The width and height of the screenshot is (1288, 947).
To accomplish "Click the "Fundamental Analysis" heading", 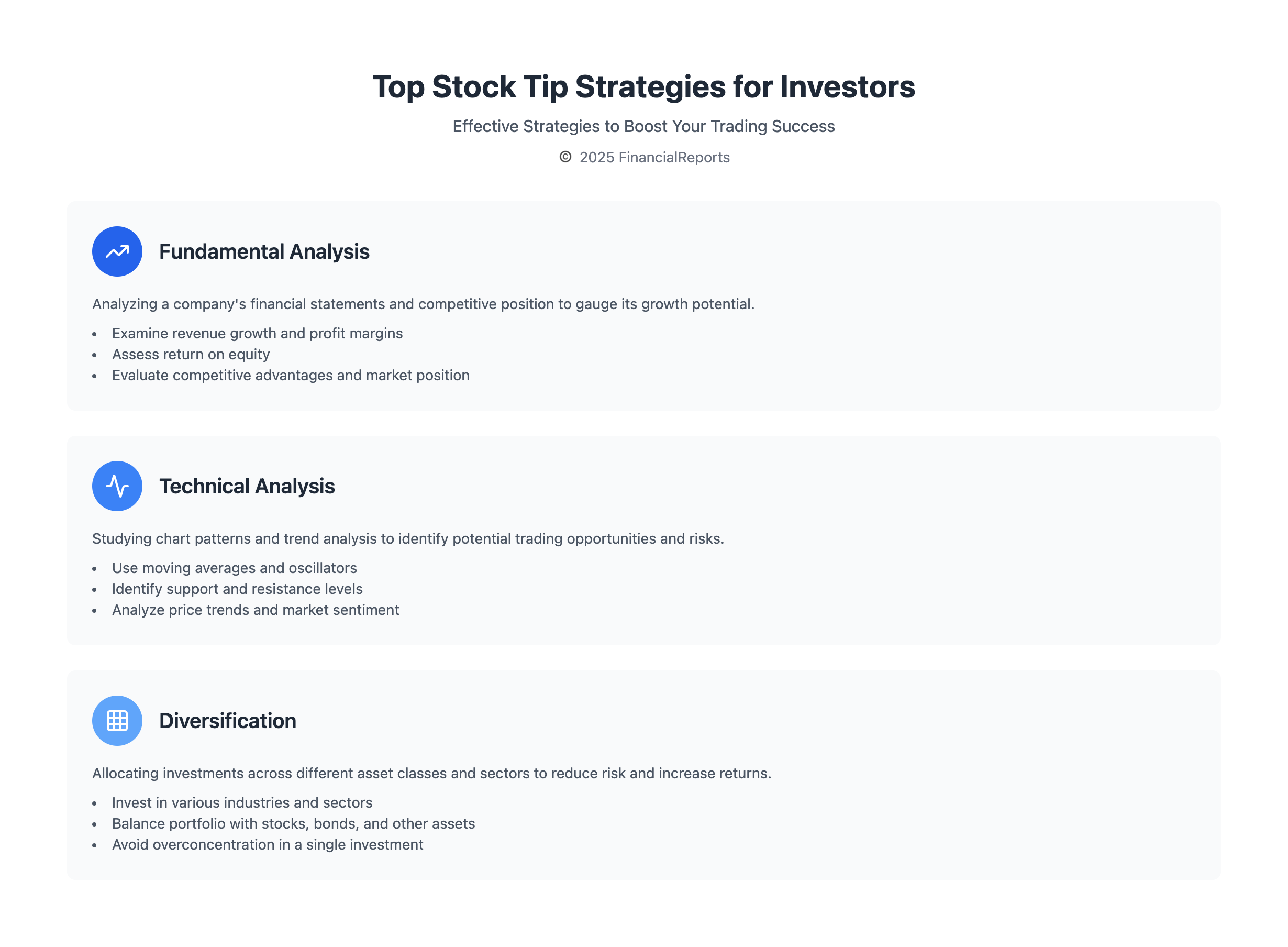I will [x=264, y=251].
